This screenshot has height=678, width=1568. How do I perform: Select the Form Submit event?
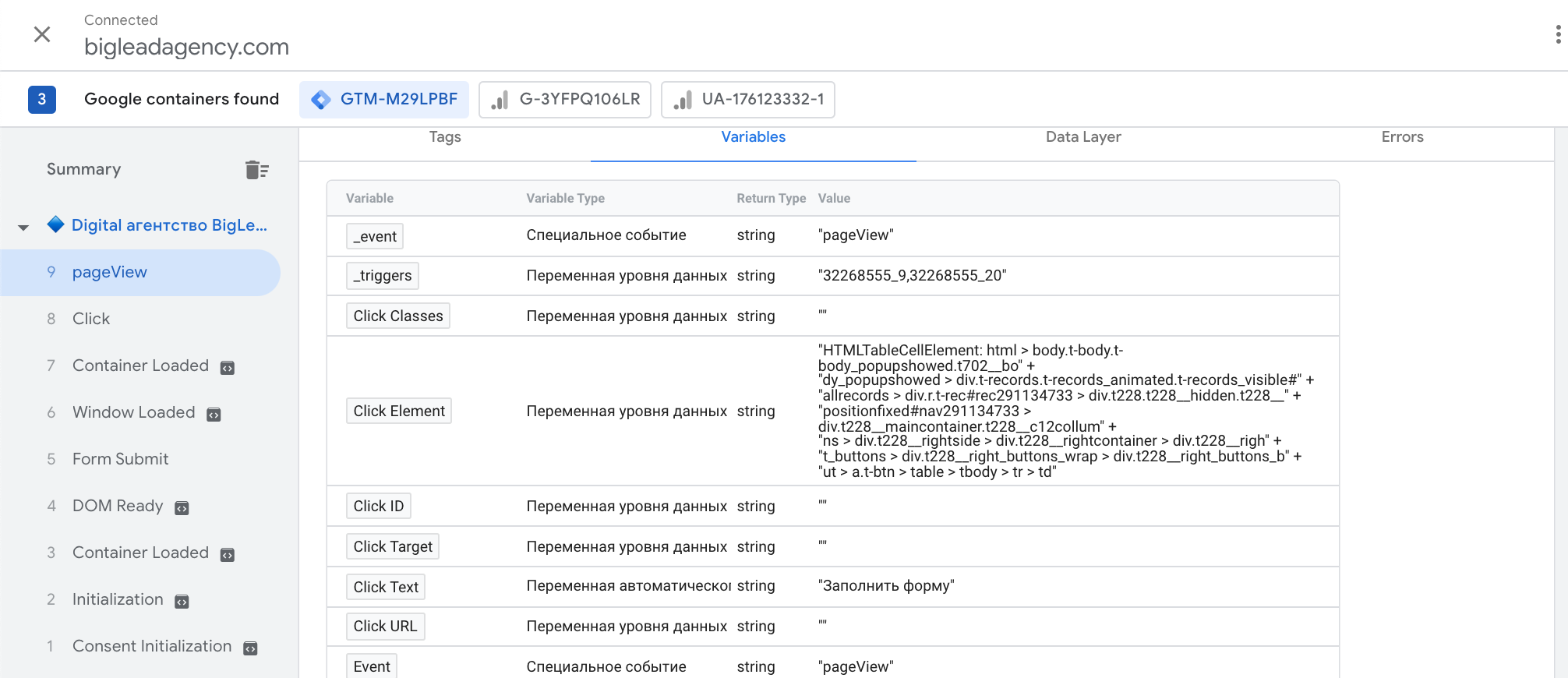point(120,459)
